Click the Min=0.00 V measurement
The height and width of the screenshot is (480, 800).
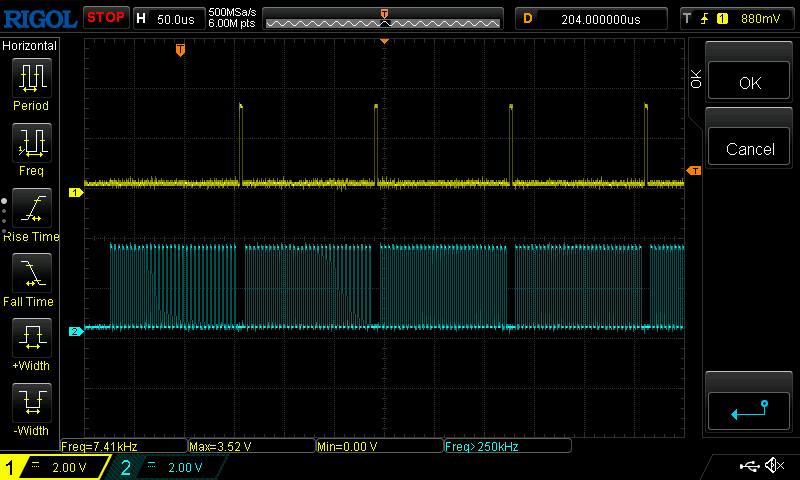point(347,446)
